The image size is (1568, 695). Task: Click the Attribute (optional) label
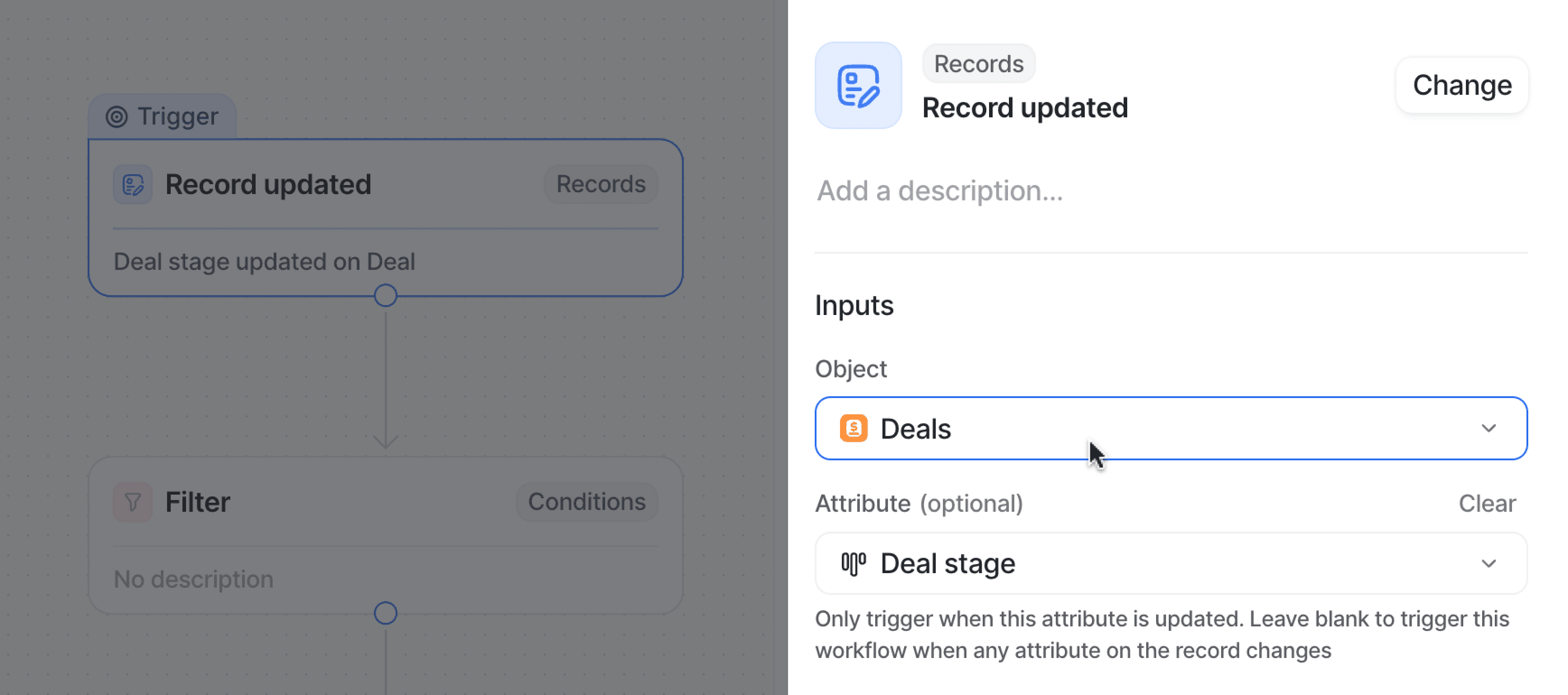click(x=919, y=504)
